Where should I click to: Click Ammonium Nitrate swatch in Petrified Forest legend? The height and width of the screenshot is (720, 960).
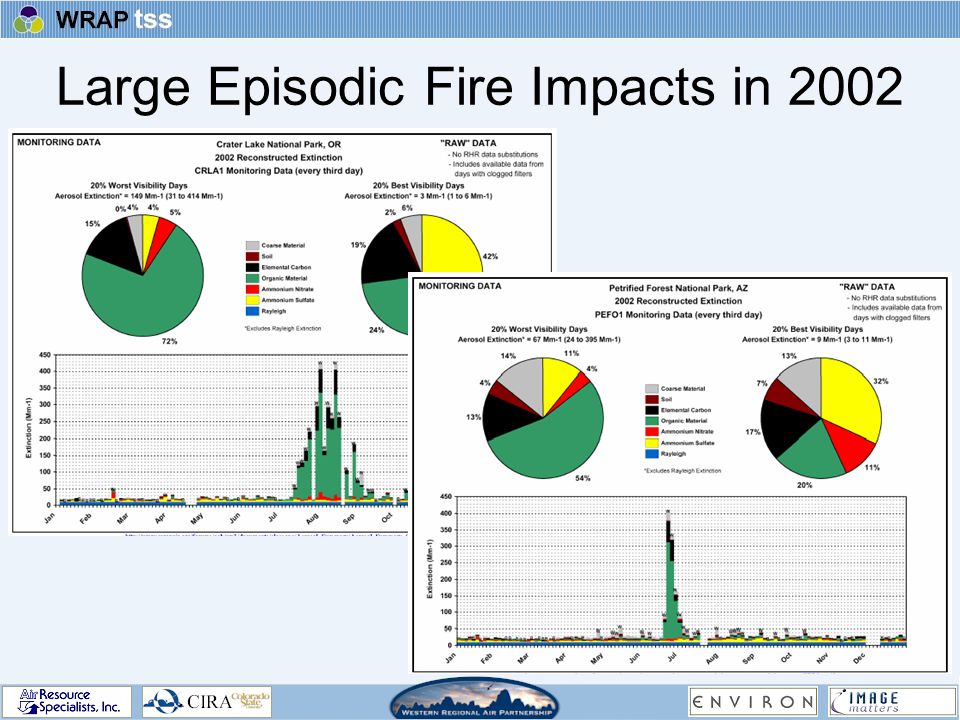click(651, 432)
